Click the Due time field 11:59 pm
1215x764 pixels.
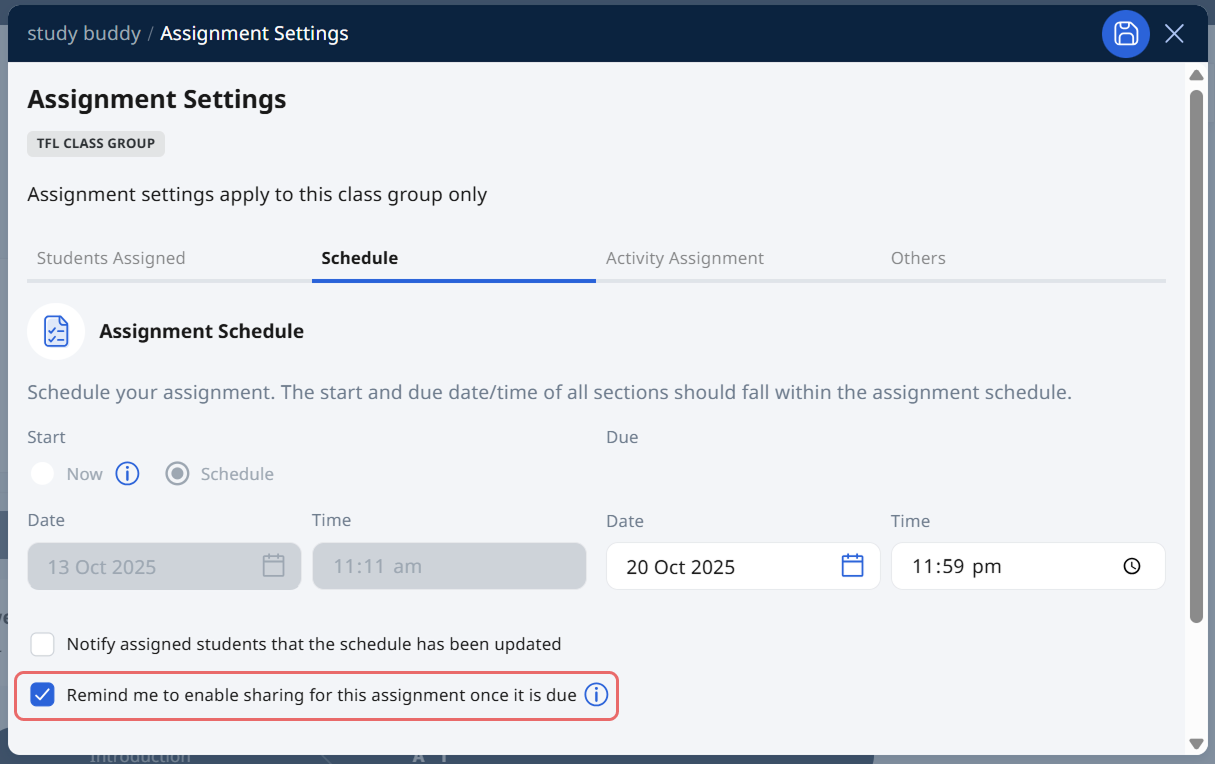point(1000,567)
